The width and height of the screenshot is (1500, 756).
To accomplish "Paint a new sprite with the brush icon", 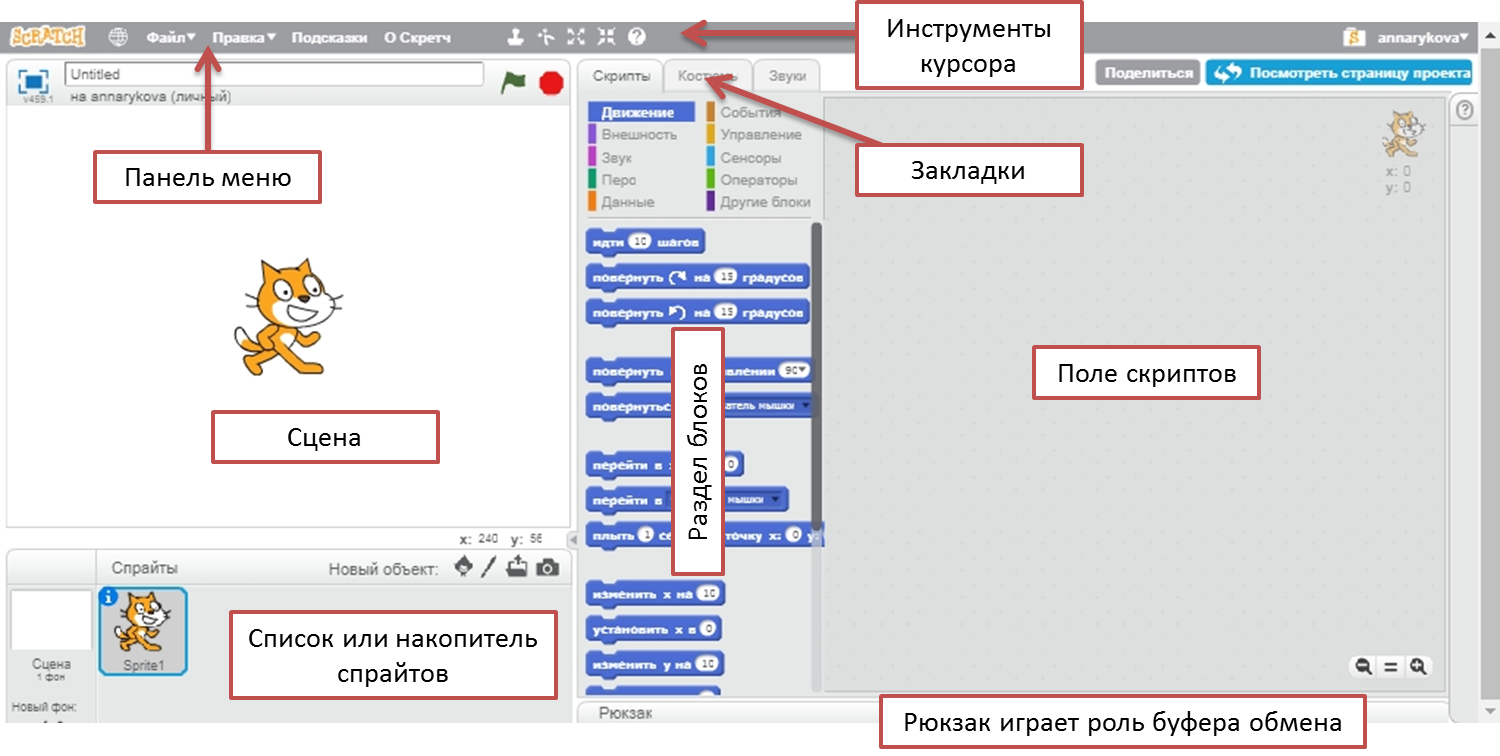I will [489, 567].
